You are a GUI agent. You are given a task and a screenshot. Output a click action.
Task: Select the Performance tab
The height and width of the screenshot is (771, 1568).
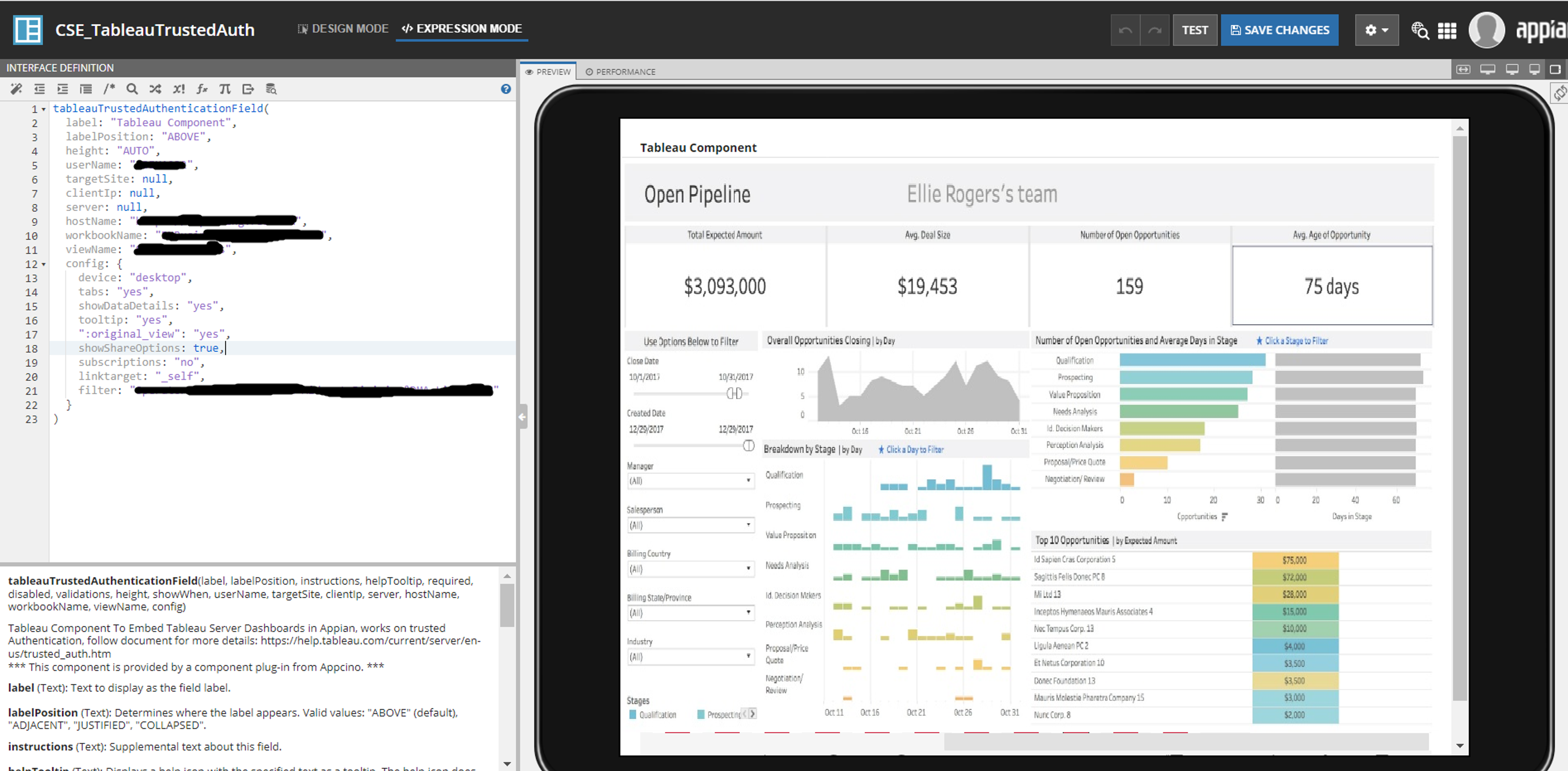[620, 71]
